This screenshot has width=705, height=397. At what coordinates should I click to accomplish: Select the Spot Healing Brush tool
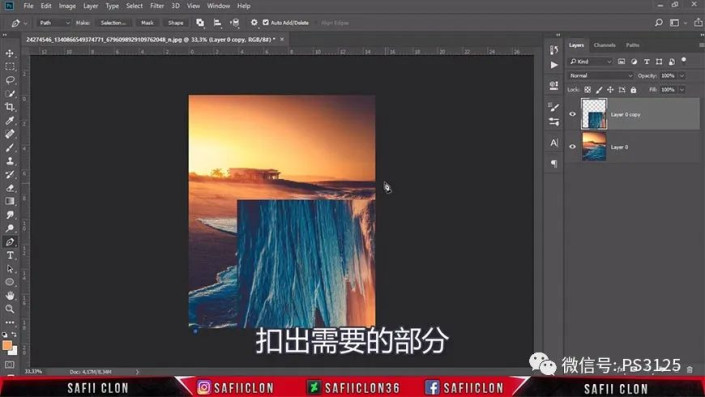pos(9,134)
